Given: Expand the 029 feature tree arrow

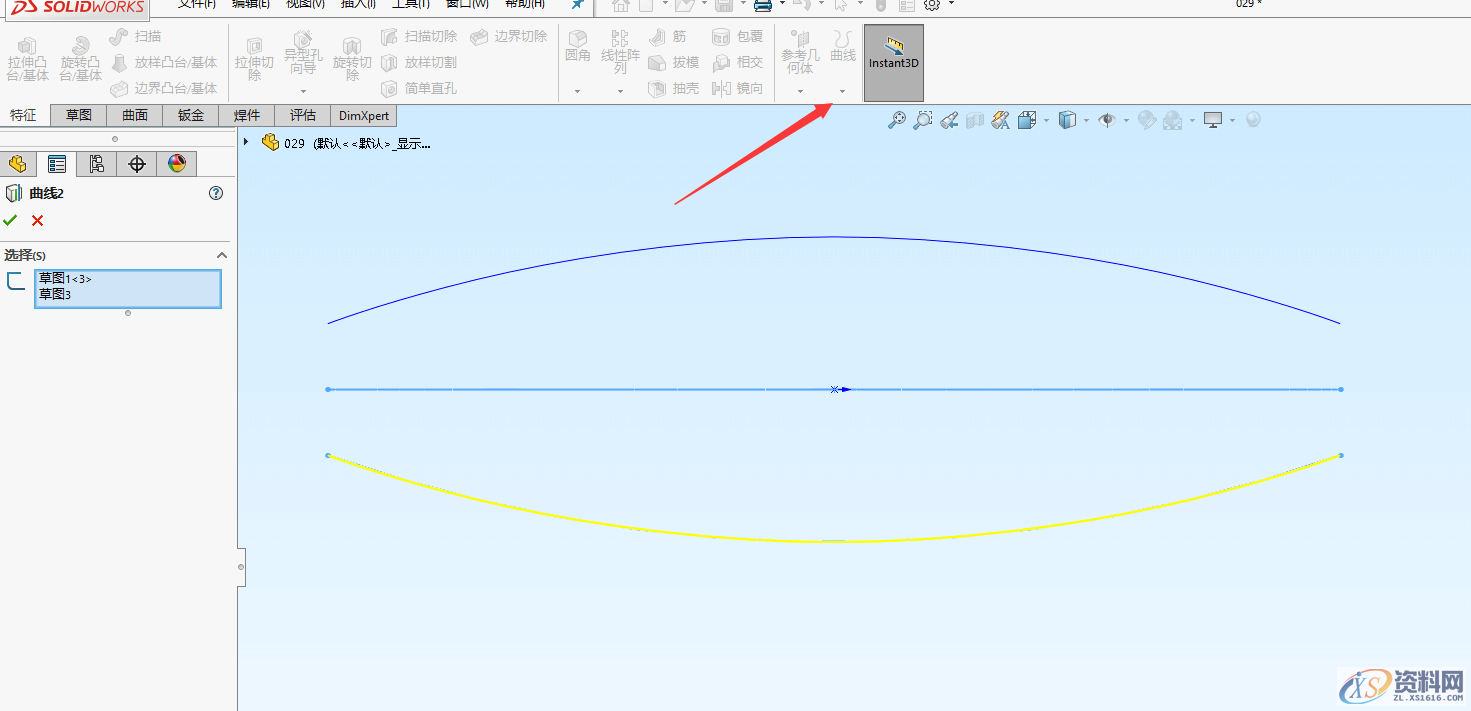Looking at the screenshot, I should coord(245,142).
